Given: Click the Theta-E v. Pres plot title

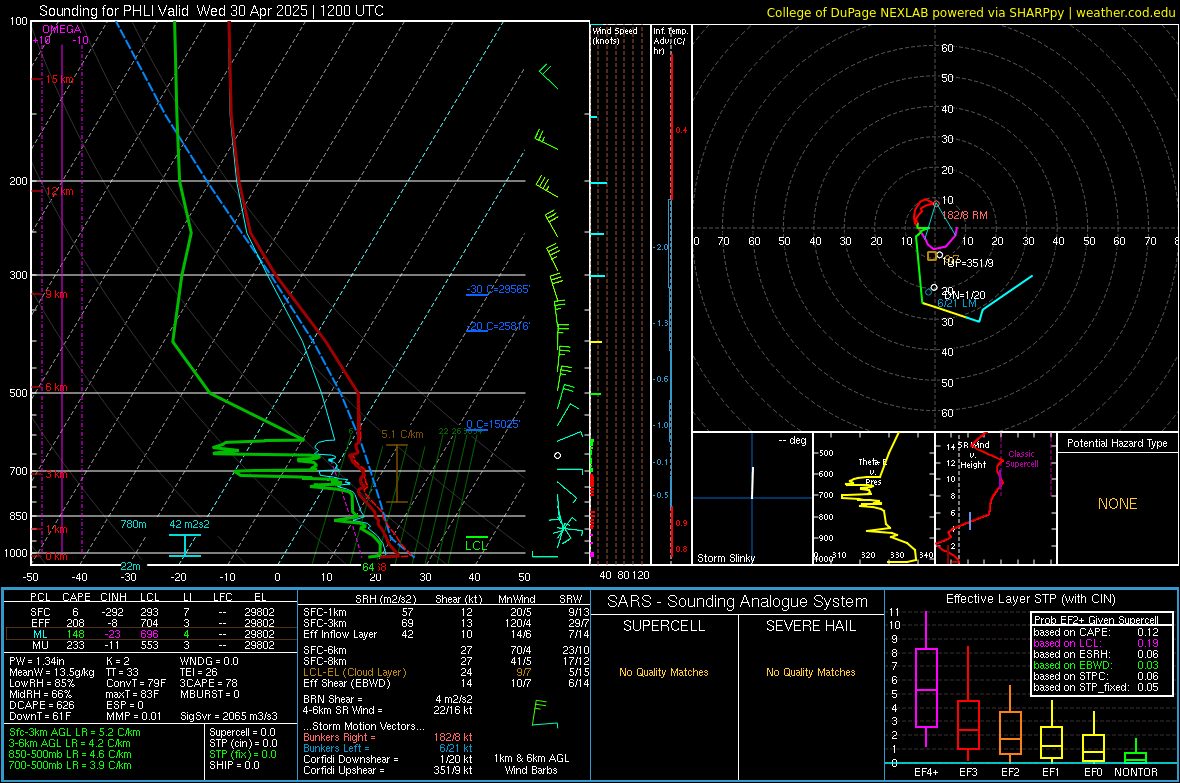Looking at the screenshot, I should point(873,471).
